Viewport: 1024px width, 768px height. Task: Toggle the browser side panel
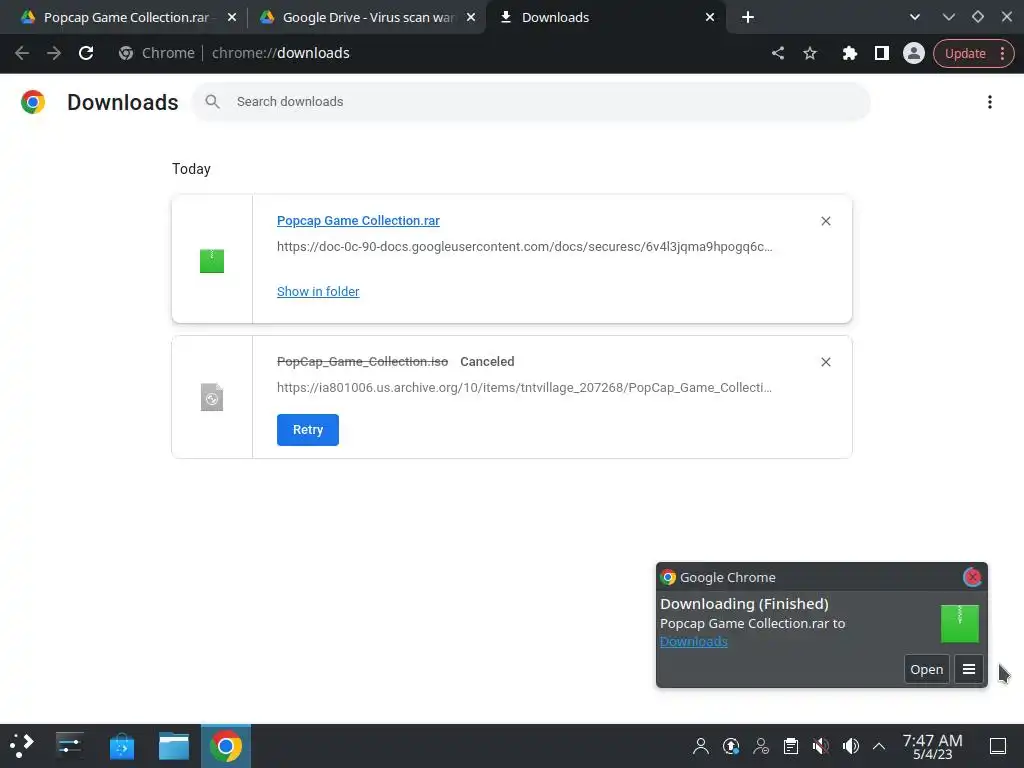click(x=882, y=53)
